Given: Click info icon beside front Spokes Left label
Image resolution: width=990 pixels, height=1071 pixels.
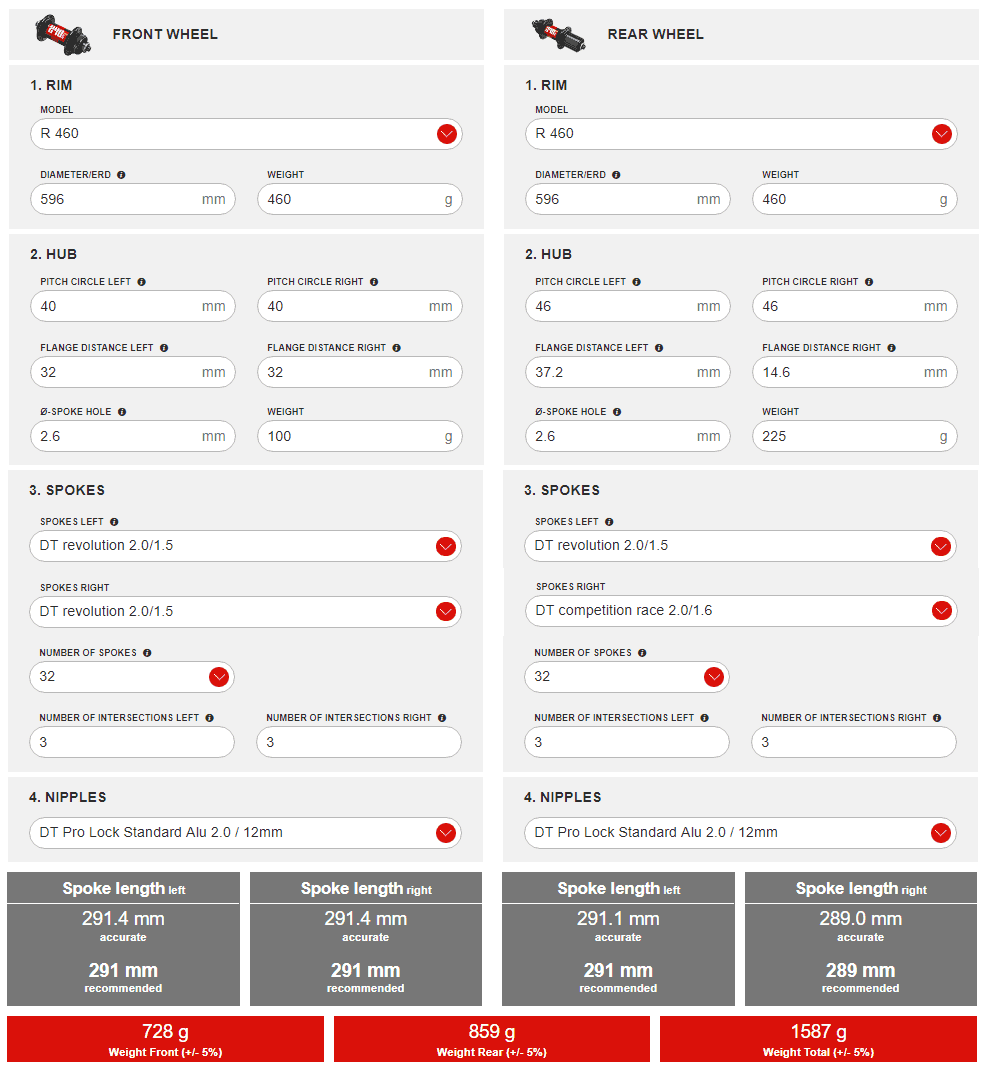Looking at the screenshot, I should tap(114, 522).
